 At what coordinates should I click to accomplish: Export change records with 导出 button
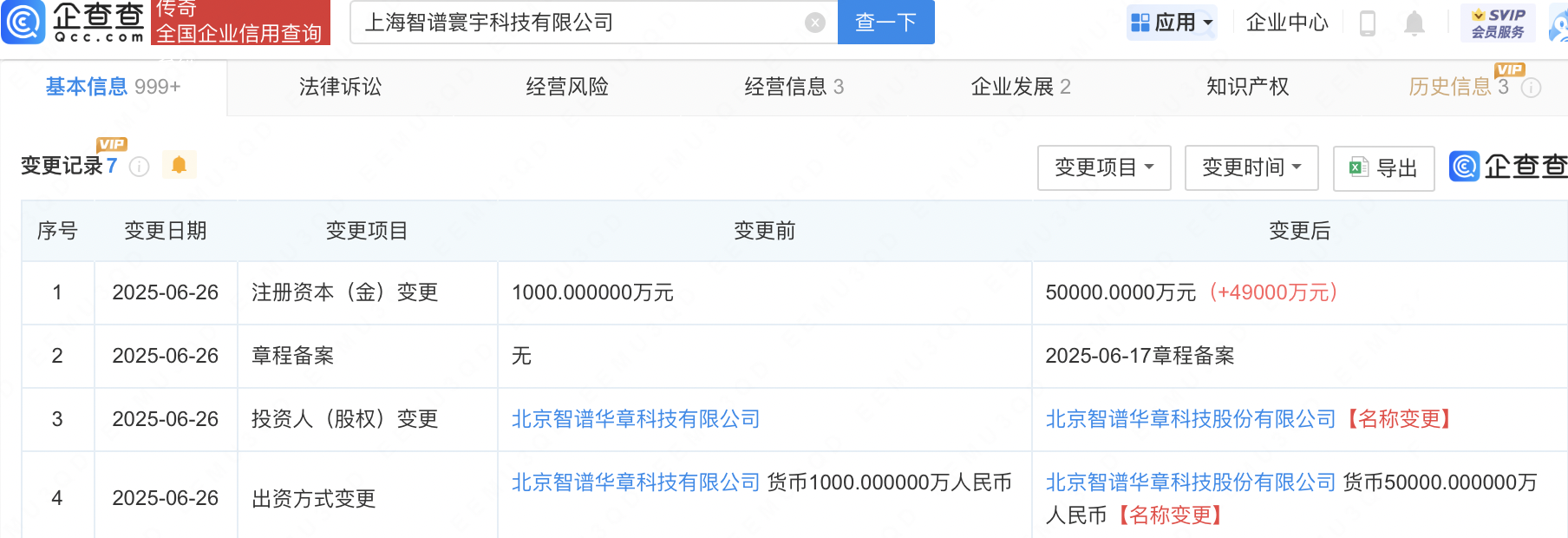point(1383,167)
